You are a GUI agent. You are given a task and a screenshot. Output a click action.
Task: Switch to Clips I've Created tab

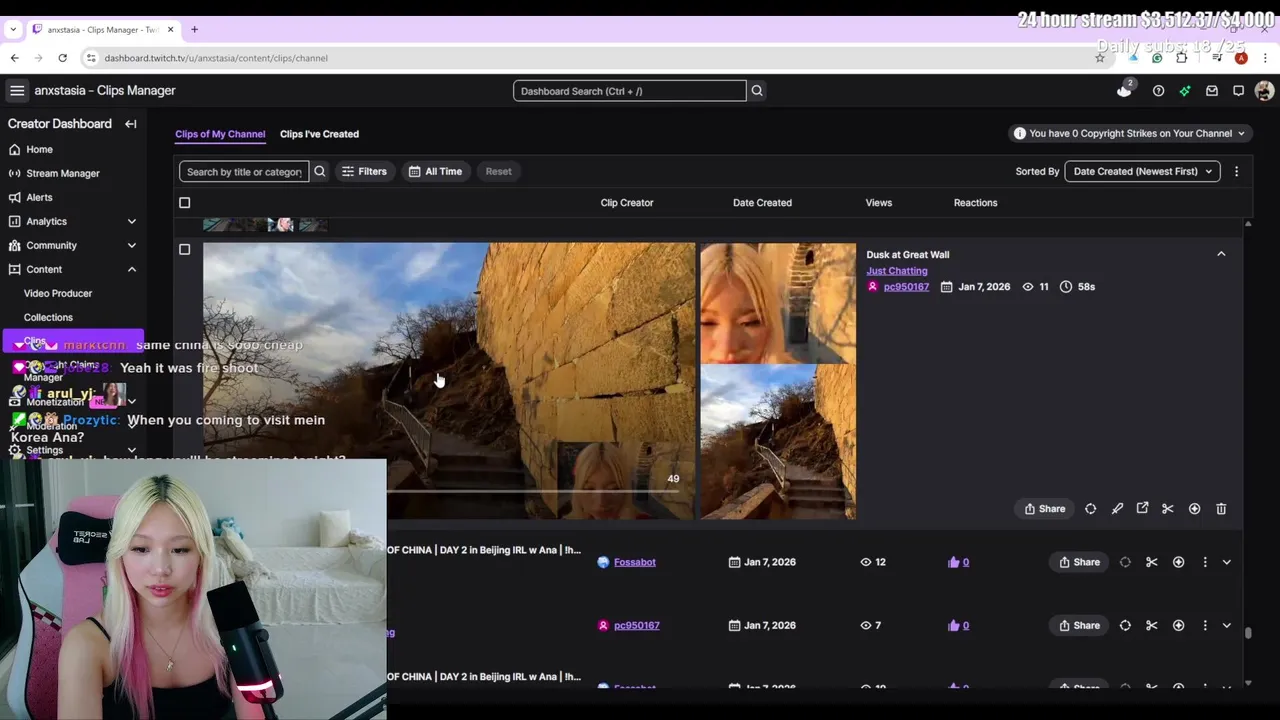point(319,134)
